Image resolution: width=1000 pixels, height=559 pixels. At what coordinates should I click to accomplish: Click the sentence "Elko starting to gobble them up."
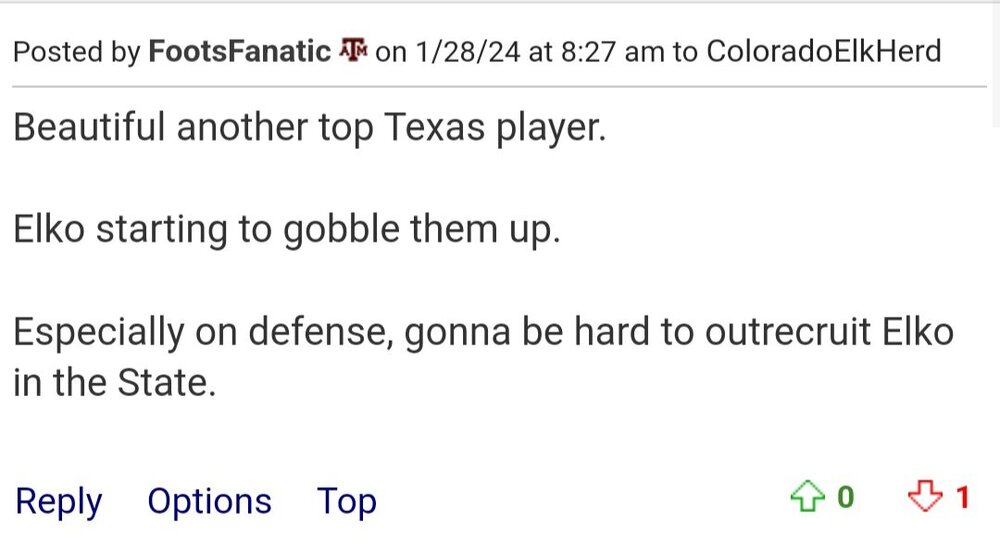(287, 230)
